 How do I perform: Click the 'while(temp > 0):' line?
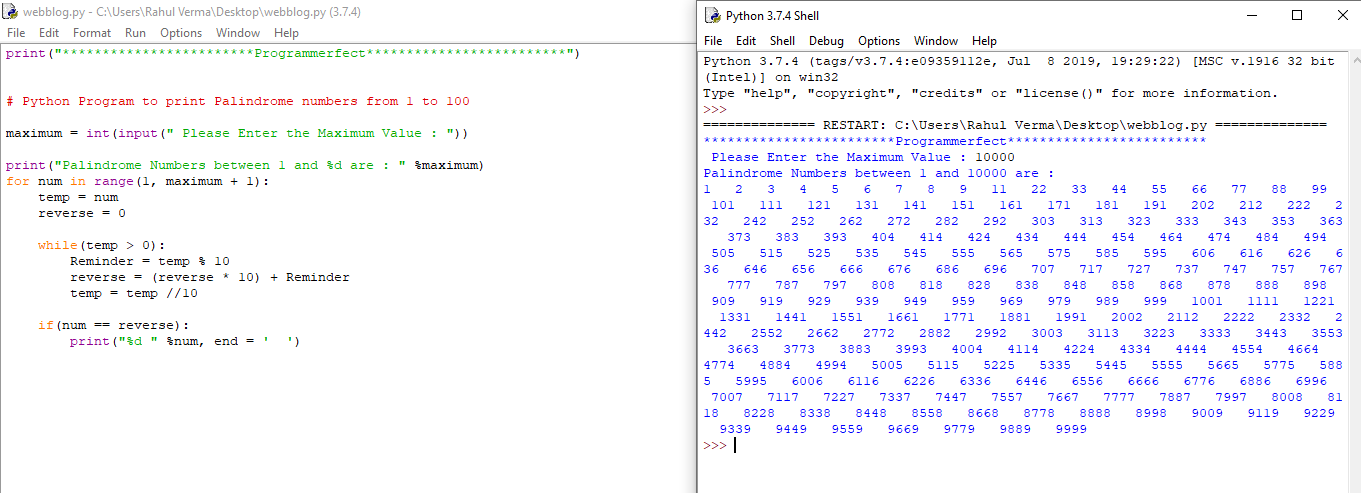pyautogui.click(x=101, y=245)
